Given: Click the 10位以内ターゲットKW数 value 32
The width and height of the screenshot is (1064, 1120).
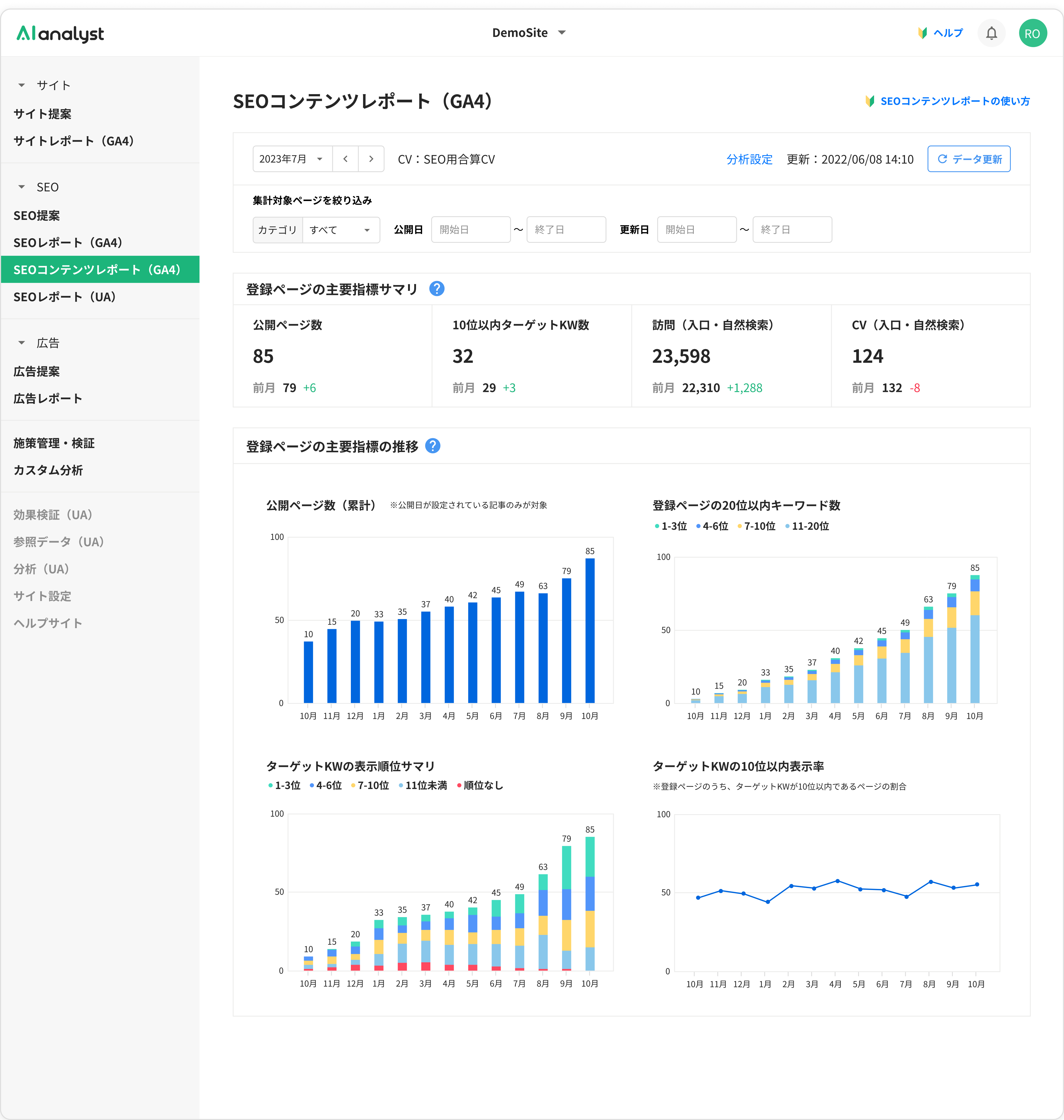Looking at the screenshot, I should (463, 356).
